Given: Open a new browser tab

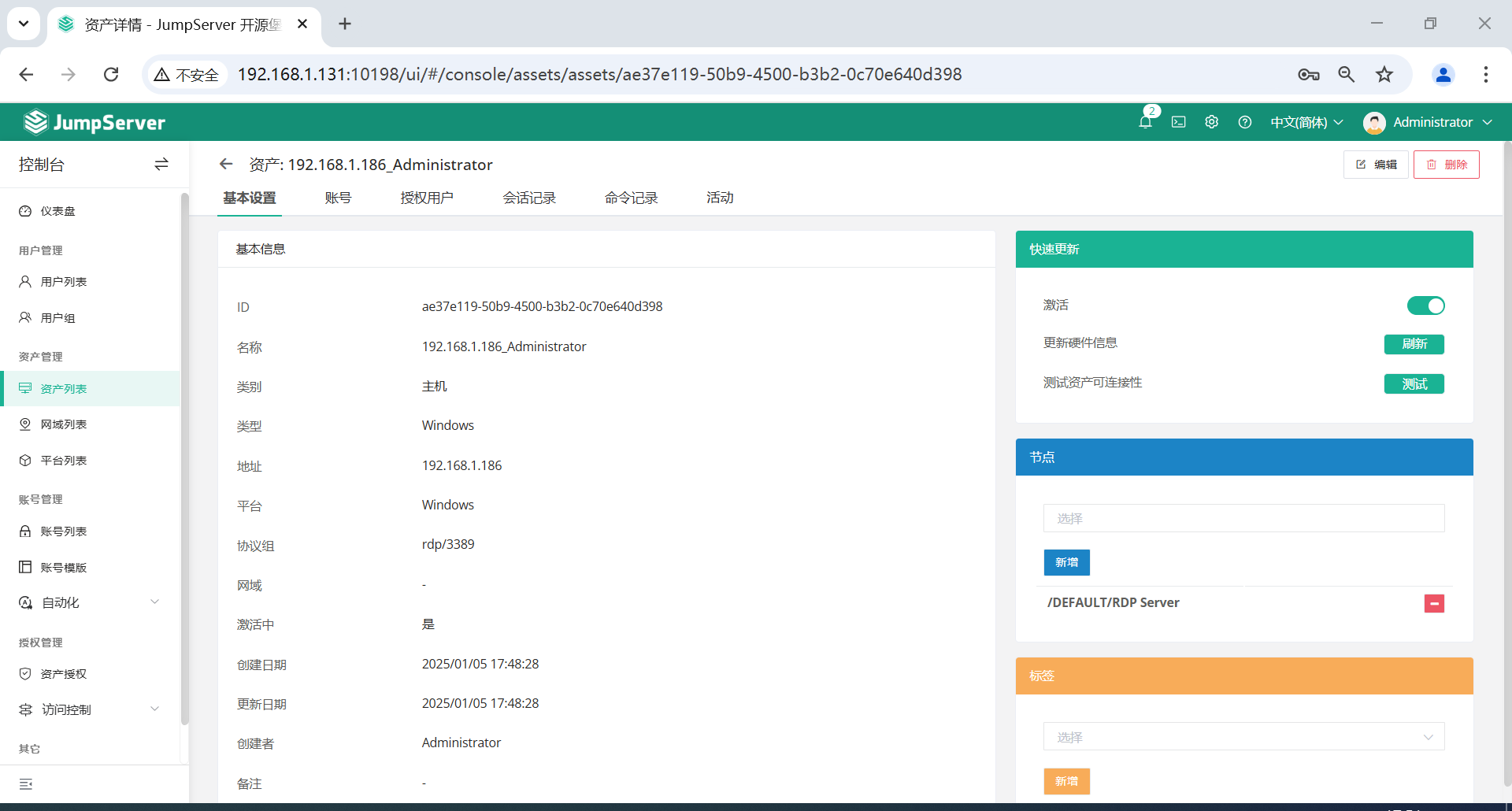Looking at the screenshot, I should [345, 24].
